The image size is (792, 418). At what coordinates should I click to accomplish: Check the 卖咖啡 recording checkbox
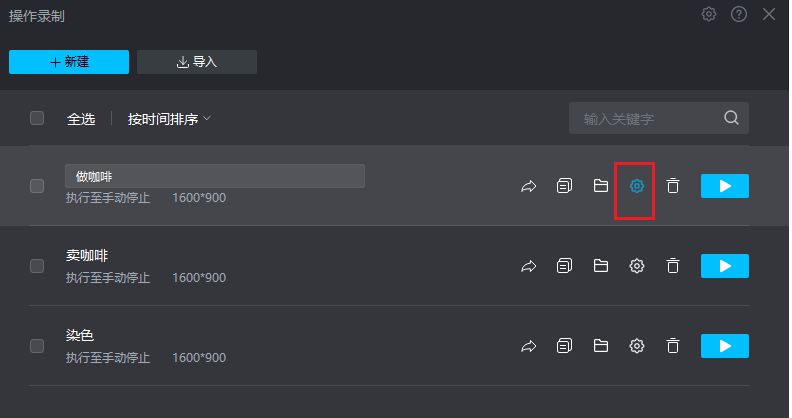(x=37, y=266)
